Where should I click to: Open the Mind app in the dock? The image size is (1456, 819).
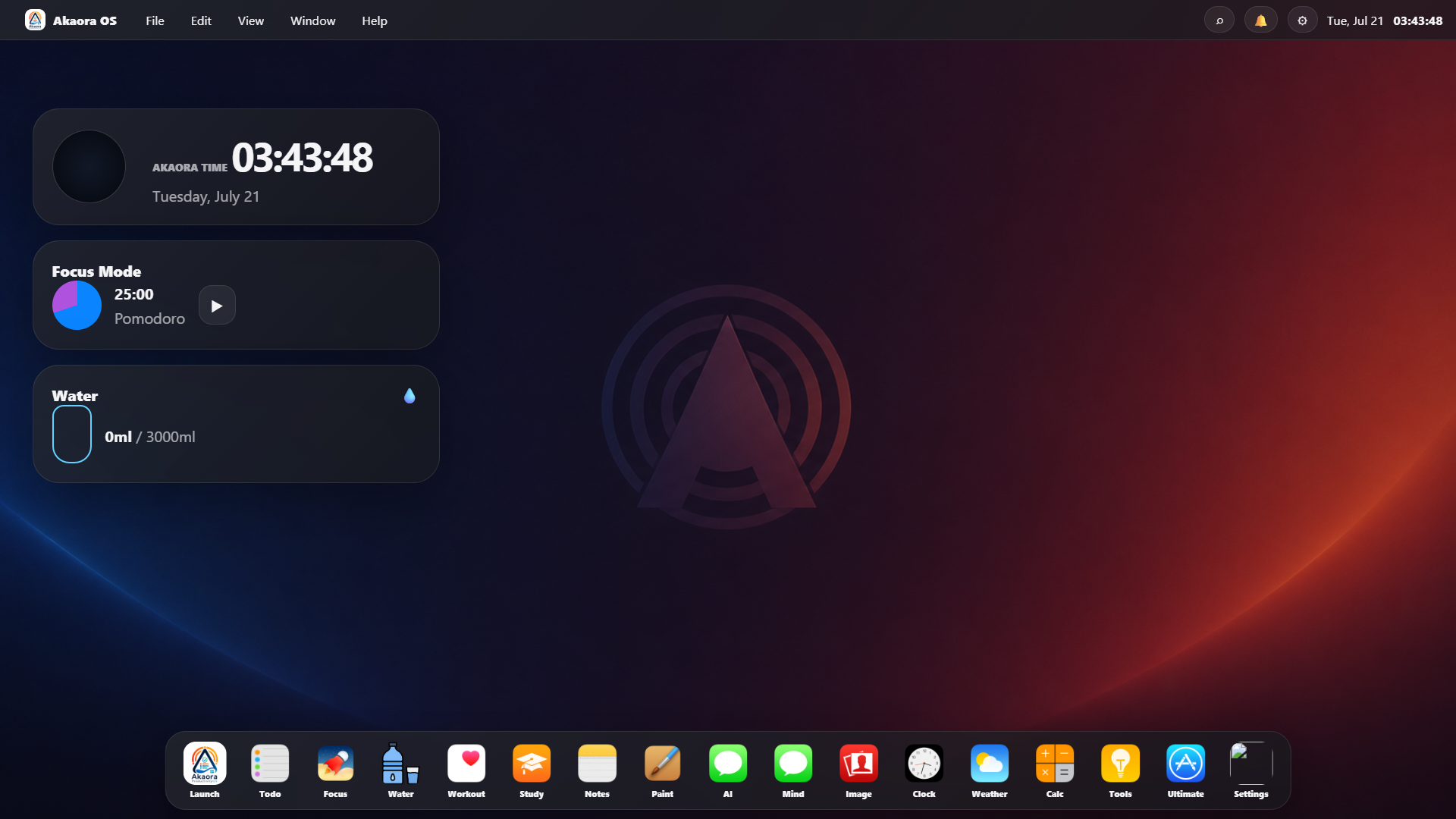click(793, 770)
